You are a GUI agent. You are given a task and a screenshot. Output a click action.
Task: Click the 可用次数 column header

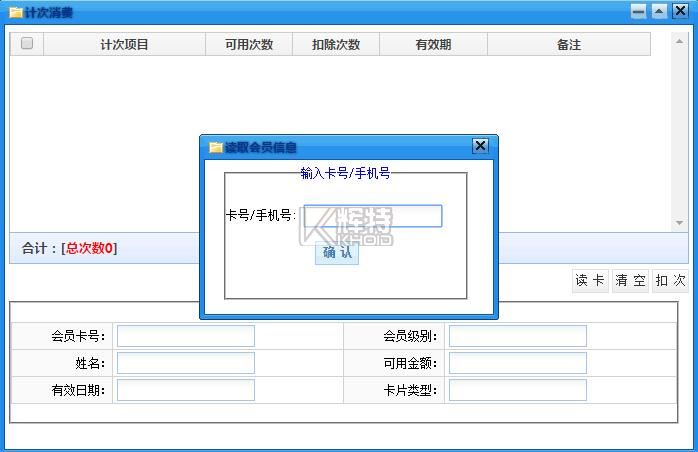click(249, 45)
